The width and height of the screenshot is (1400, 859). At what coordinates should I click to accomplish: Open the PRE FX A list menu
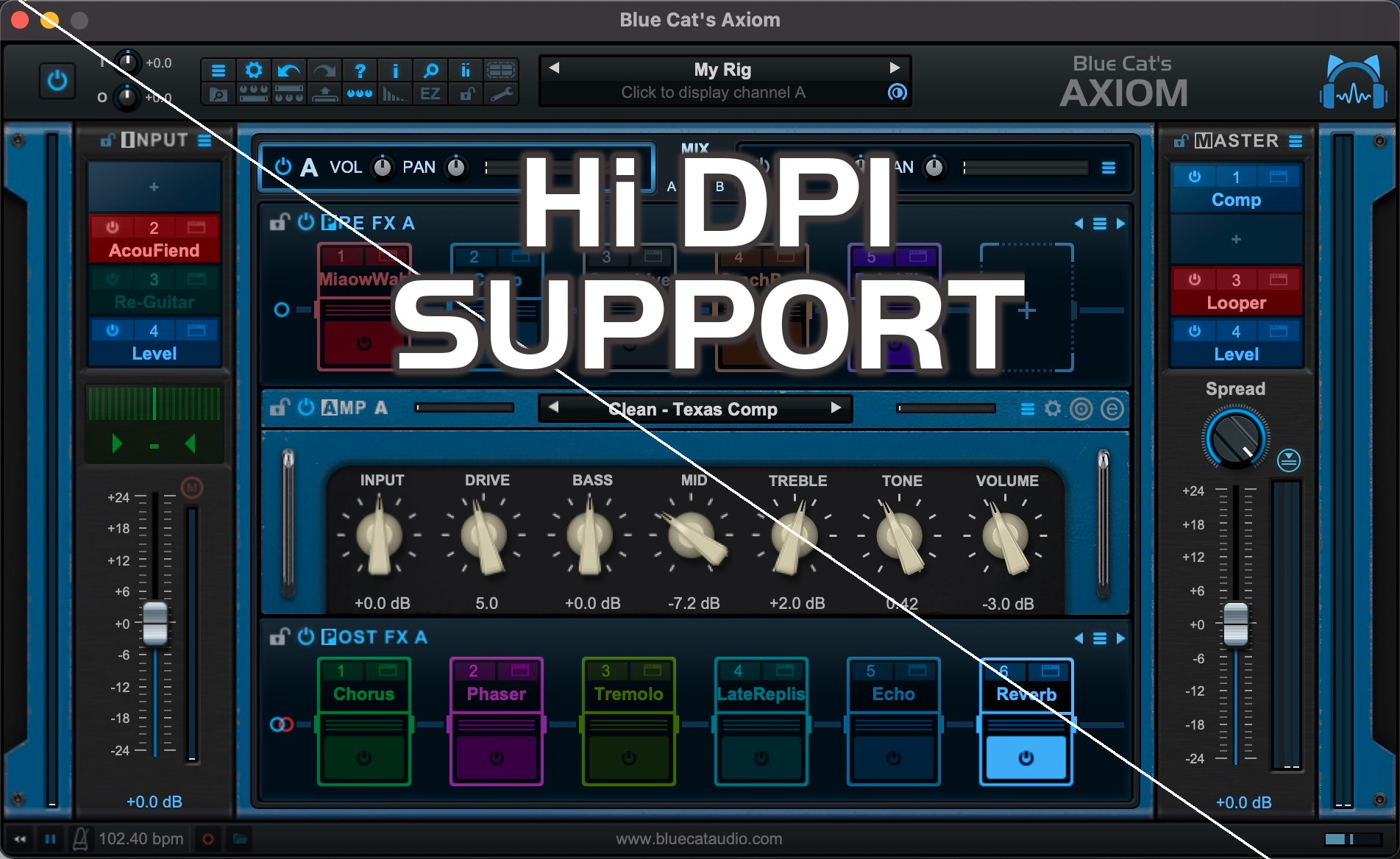click(1099, 224)
